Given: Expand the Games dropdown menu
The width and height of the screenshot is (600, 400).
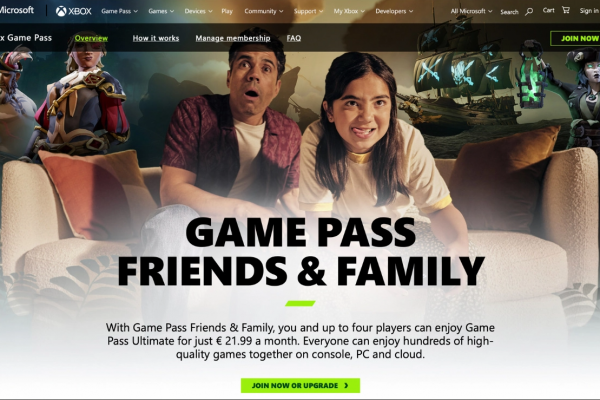Looking at the screenshot, I should point(161,11).
